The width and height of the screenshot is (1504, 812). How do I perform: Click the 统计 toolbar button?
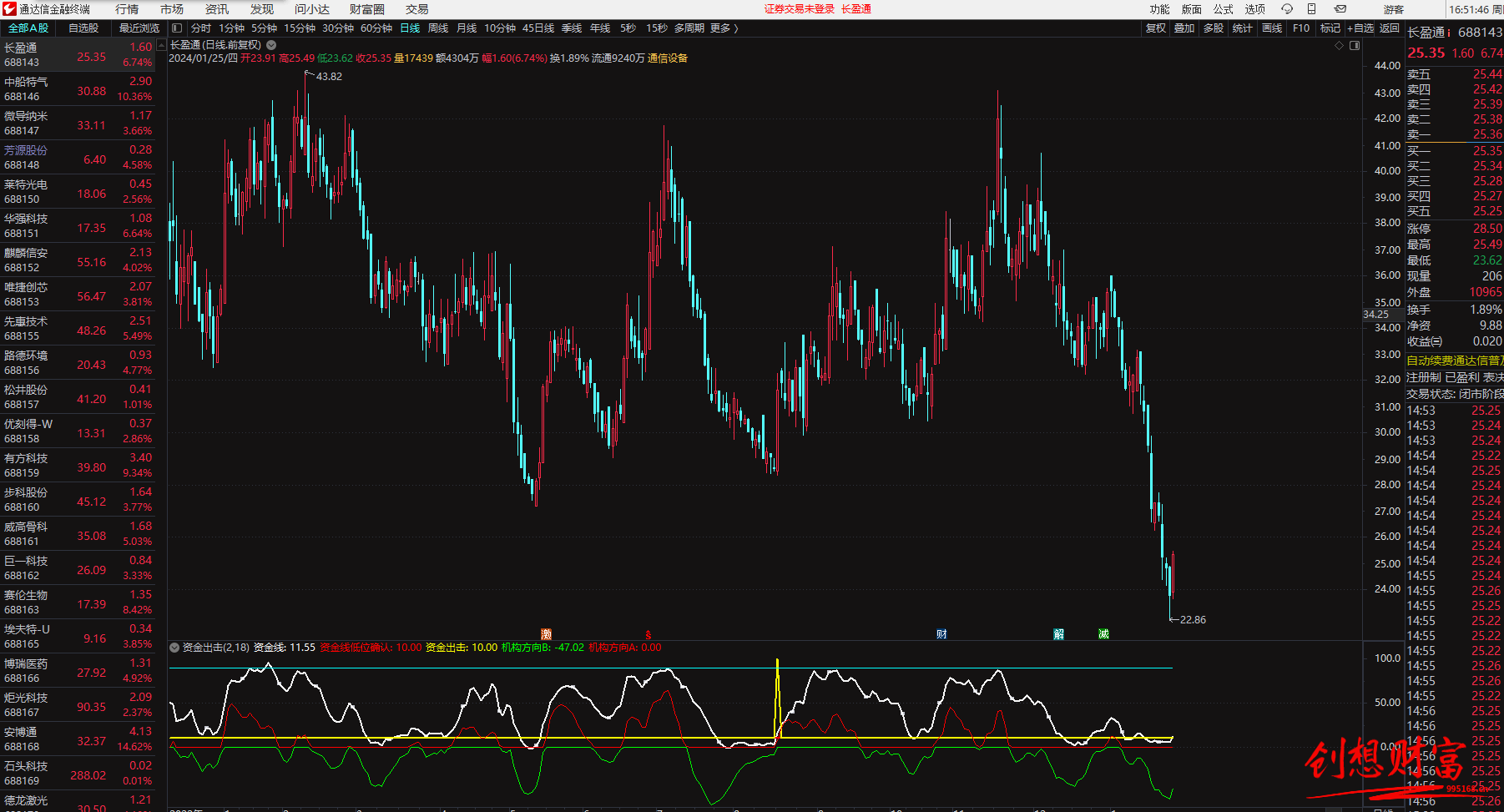coord(1243,28)
